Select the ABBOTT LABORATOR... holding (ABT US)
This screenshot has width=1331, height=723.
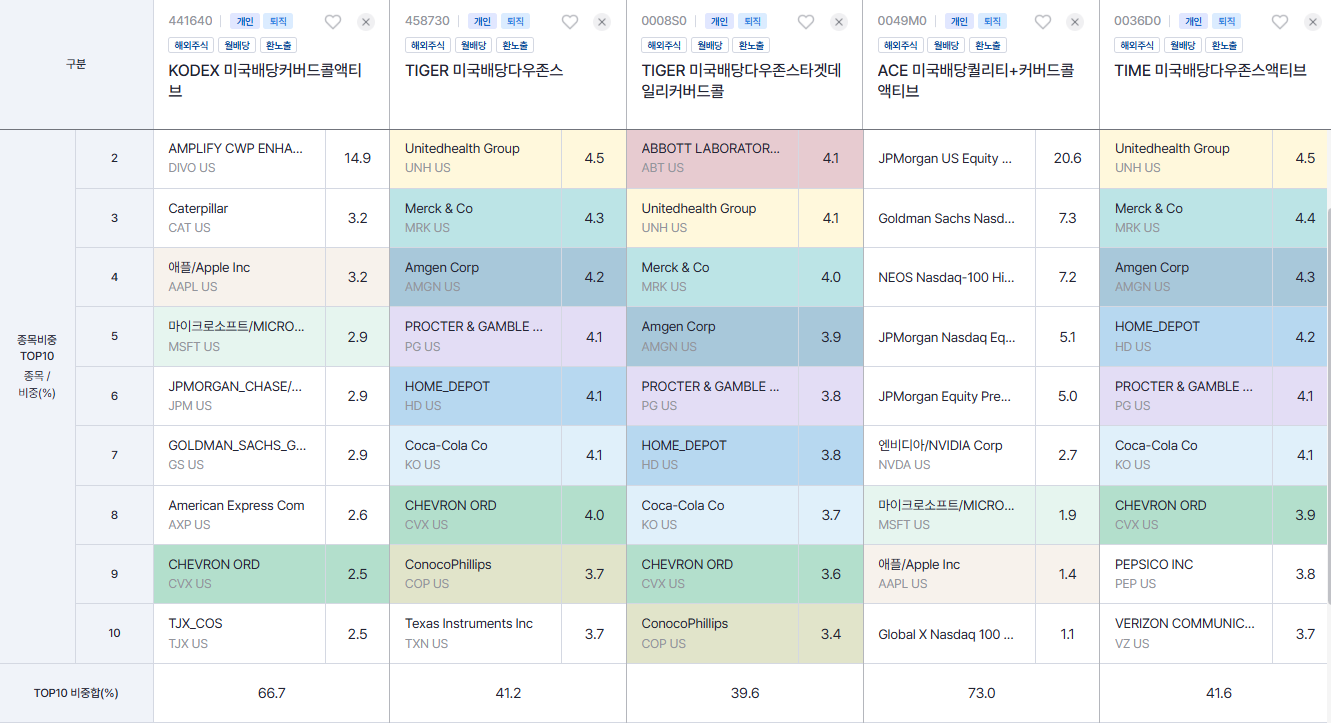[x=713, y=158]
